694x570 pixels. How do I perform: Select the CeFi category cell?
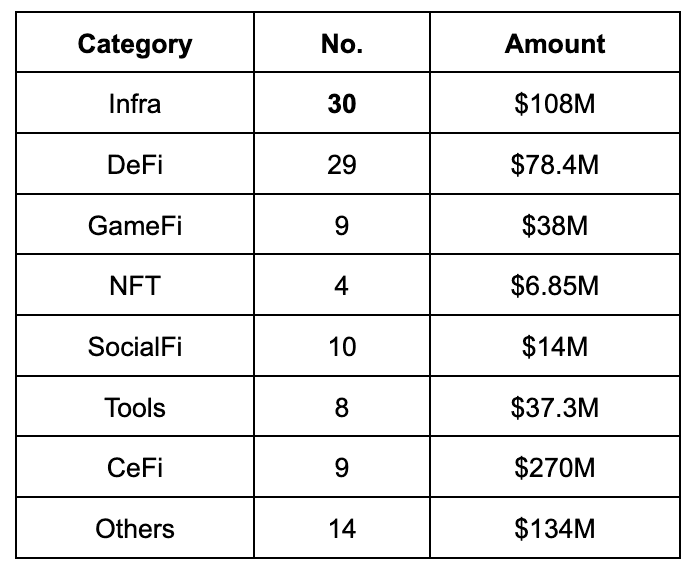[x=135, y=467]
